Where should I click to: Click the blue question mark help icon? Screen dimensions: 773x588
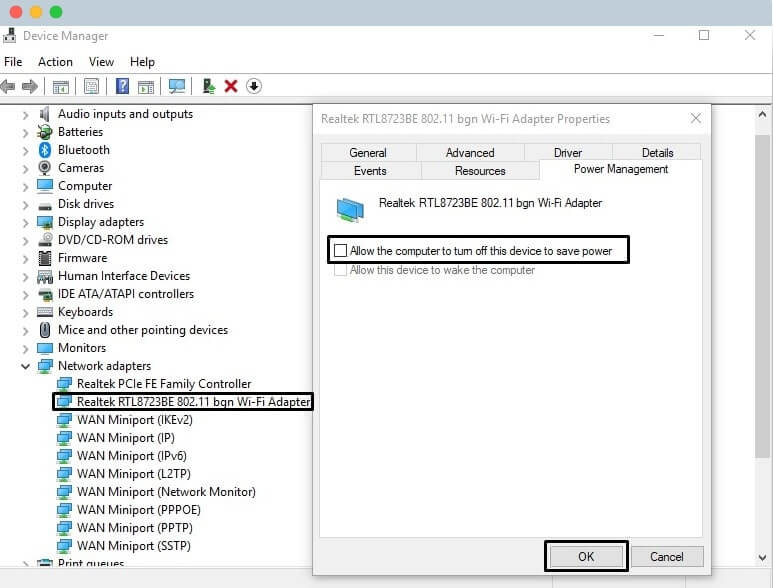point(122,86)
